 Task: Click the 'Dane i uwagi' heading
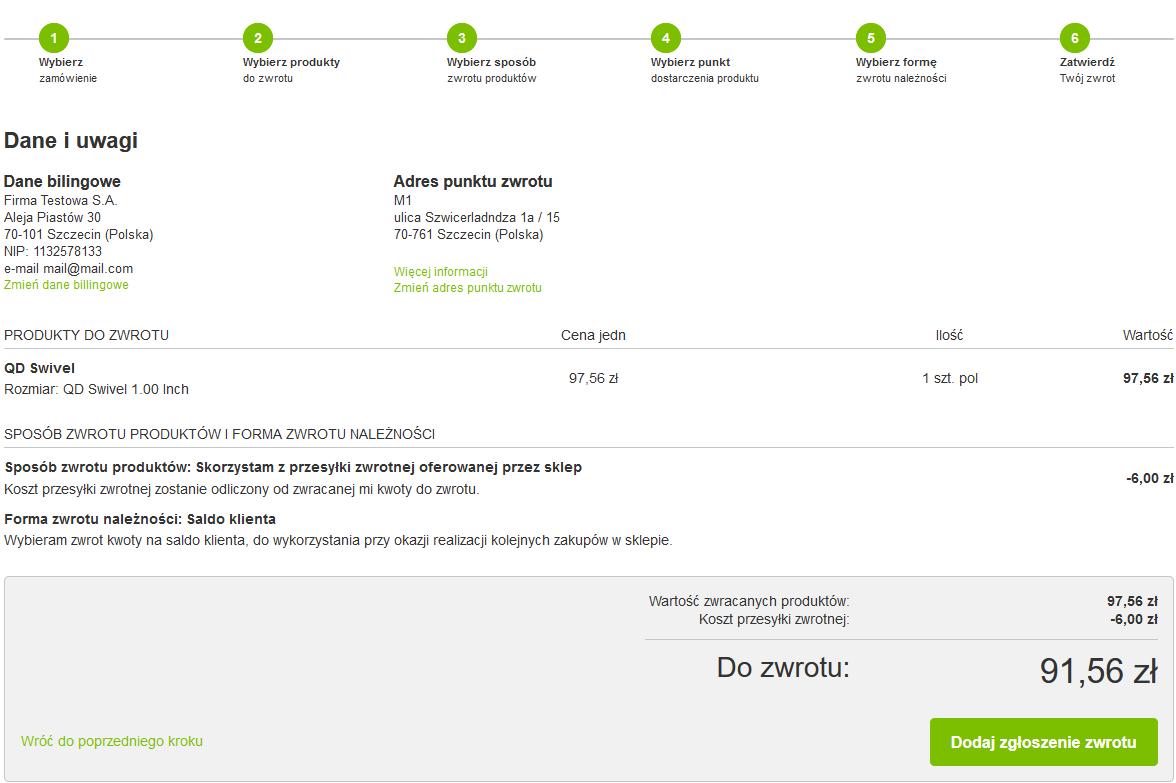[x=71, y=141]
